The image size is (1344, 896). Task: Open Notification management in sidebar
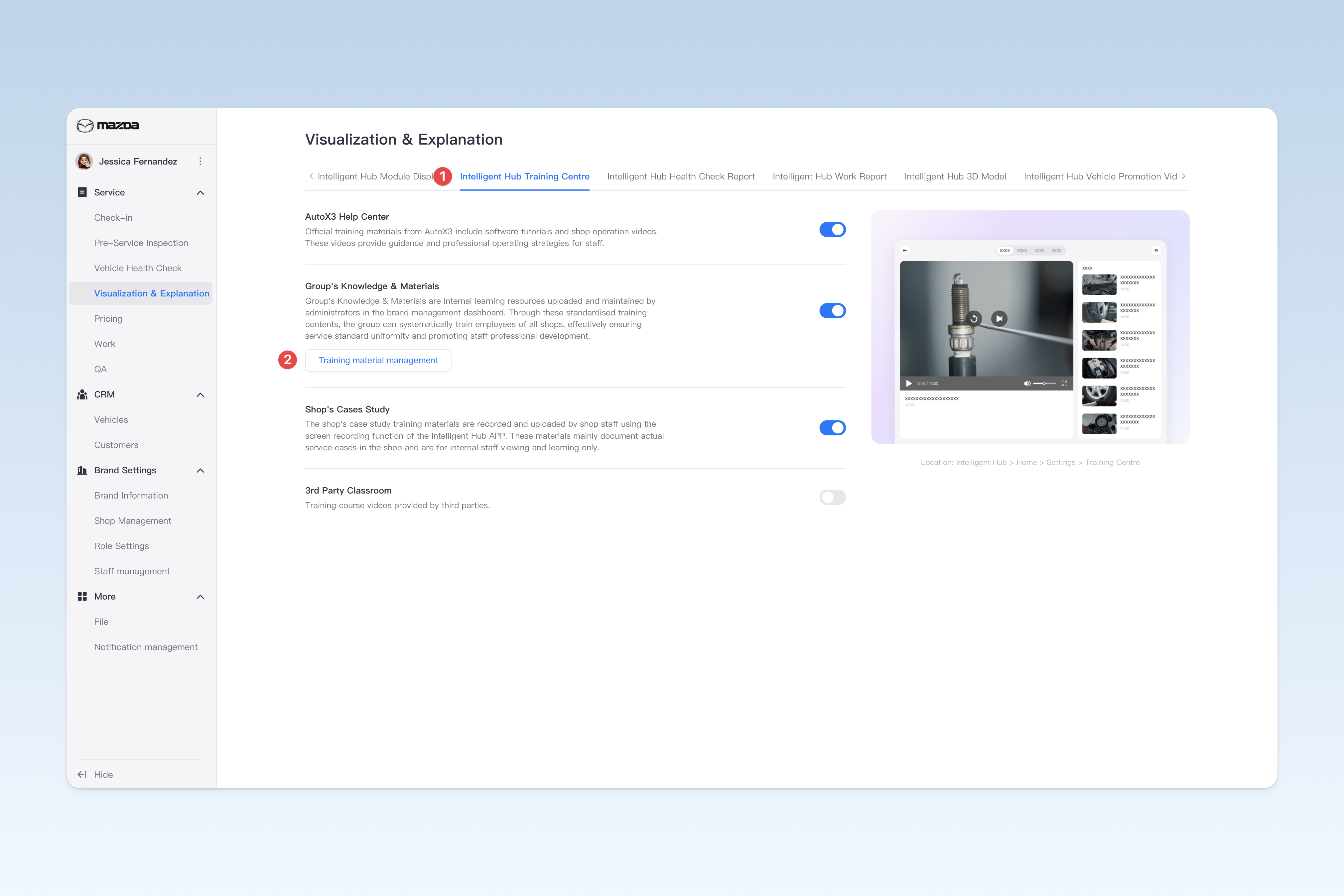146,647
